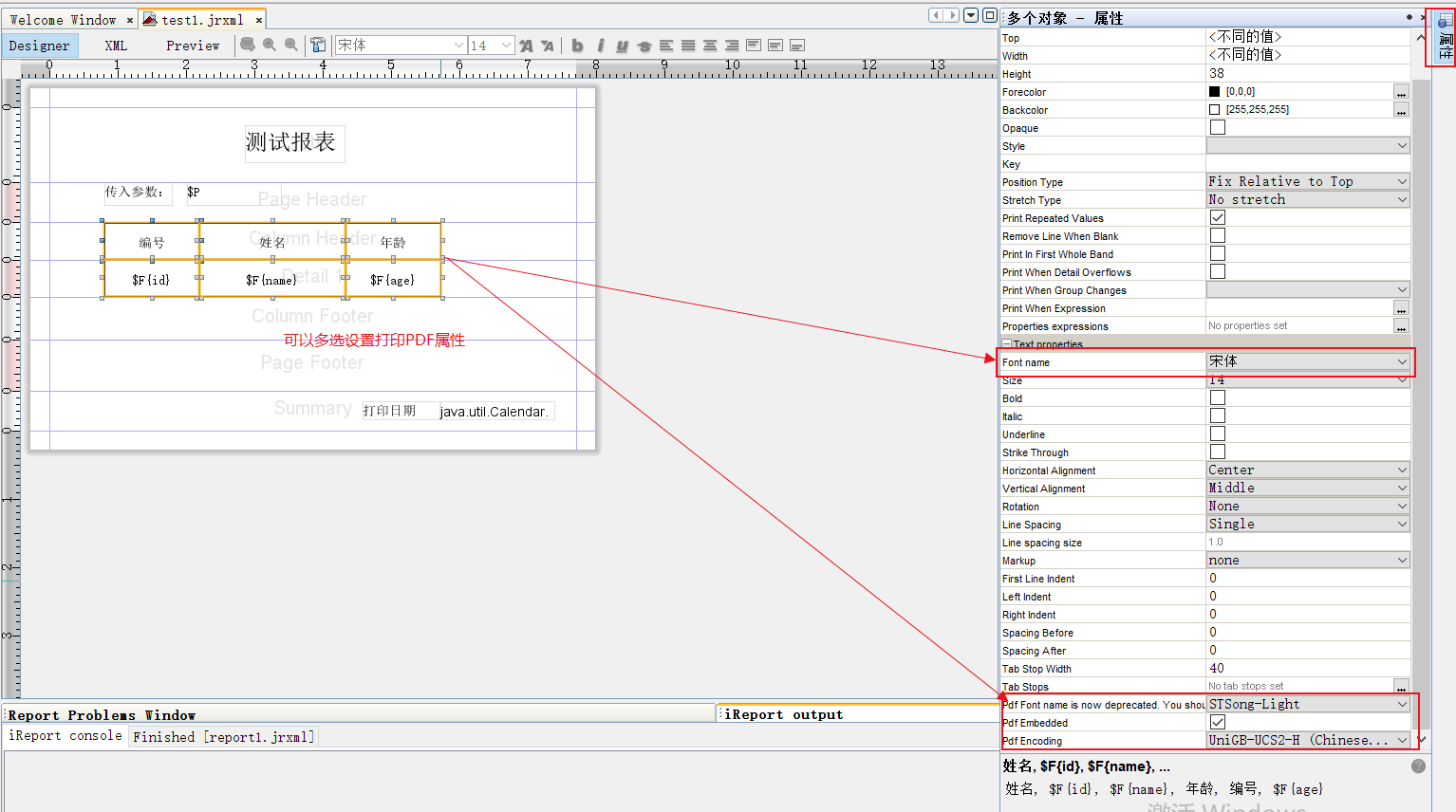Collapse the Text properties section
1456x812 pixels.
pyautogui.click(x=1007, y=344)
